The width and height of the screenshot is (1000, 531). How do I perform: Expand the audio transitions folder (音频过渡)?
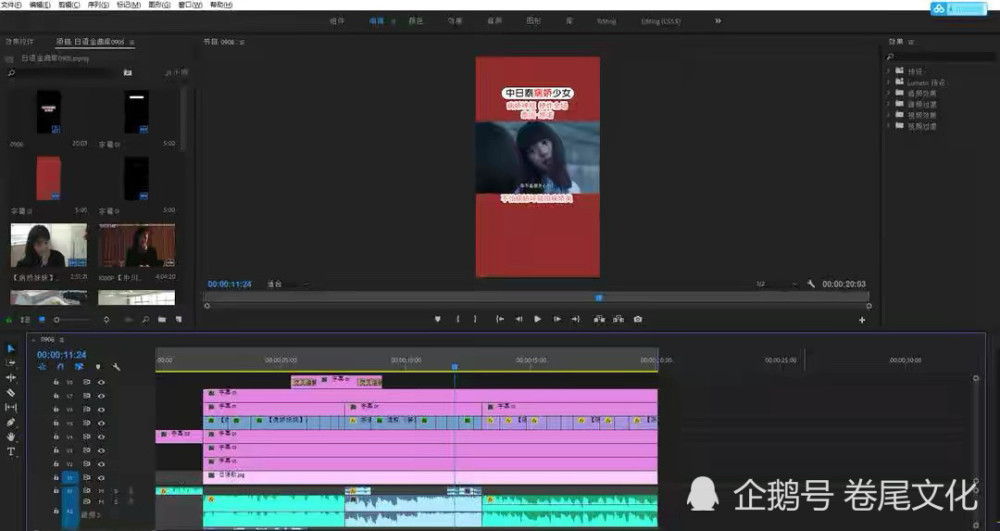(x=888, y=104)
